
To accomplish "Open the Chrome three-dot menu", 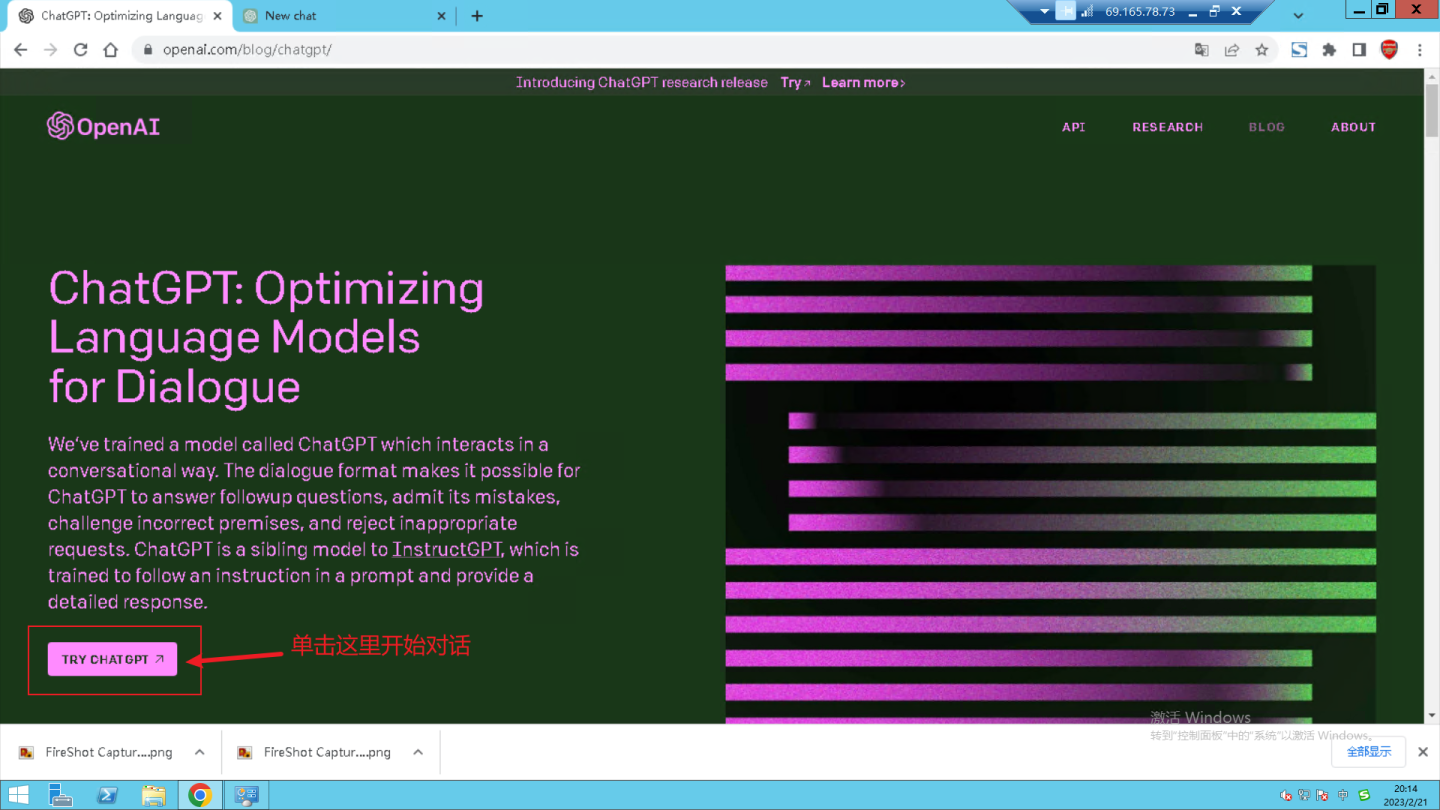I will [1420, 50].
